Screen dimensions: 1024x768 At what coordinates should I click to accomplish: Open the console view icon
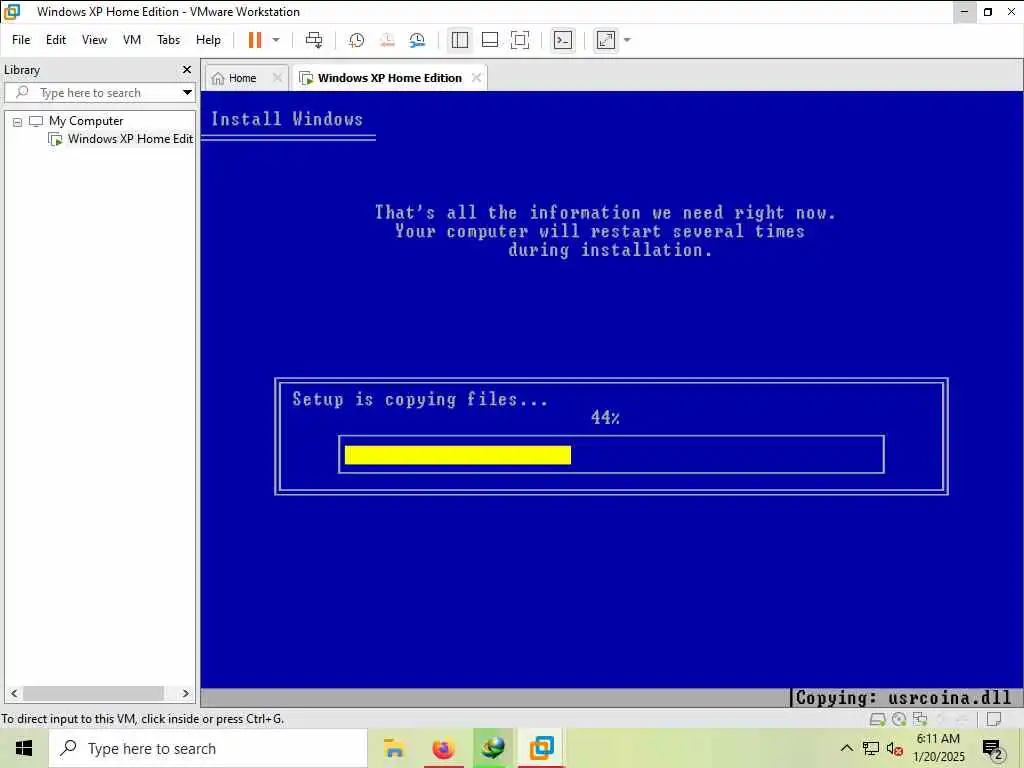563,40
